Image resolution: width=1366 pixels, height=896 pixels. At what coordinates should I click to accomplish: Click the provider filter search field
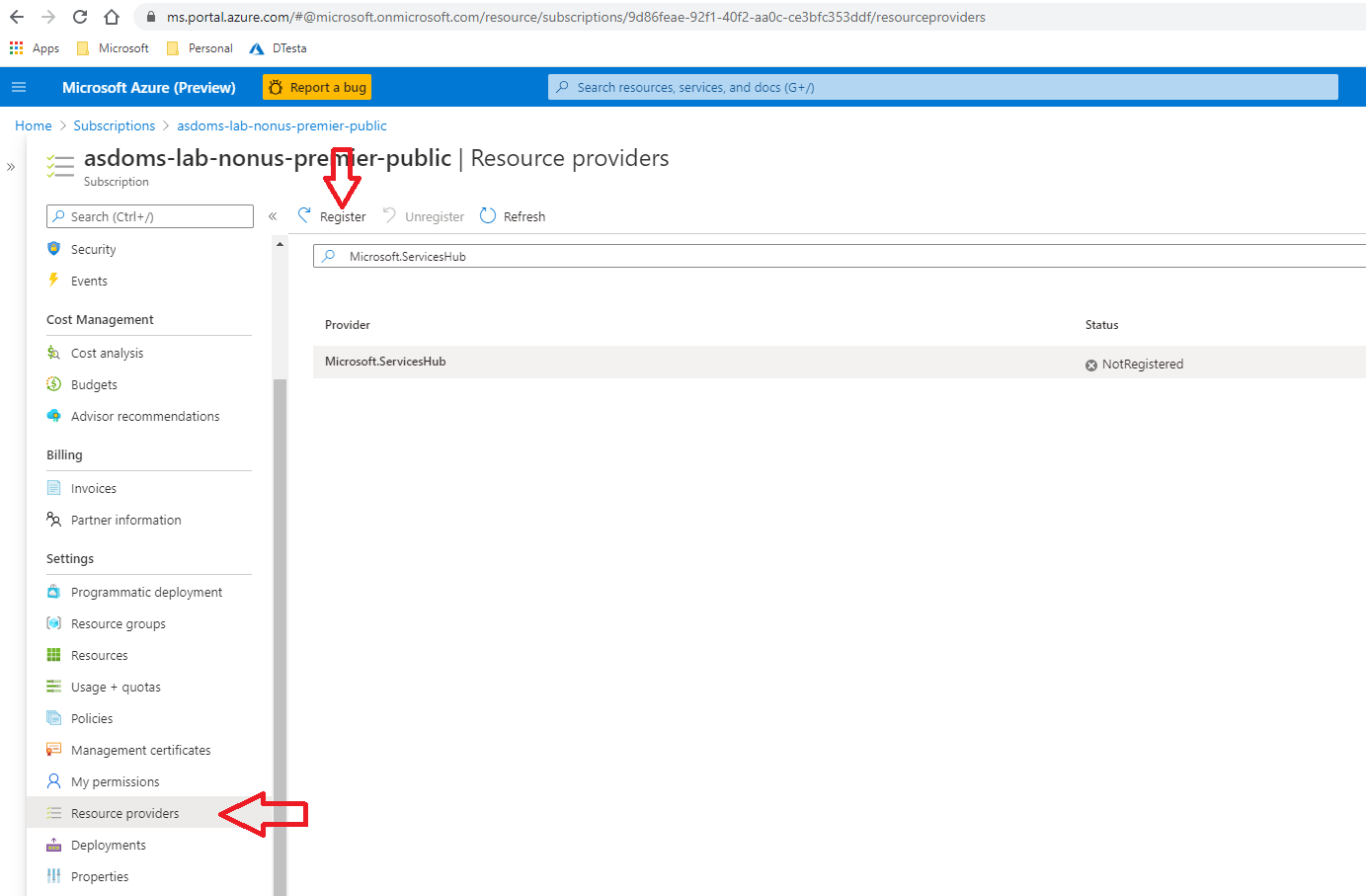point(840,256)
